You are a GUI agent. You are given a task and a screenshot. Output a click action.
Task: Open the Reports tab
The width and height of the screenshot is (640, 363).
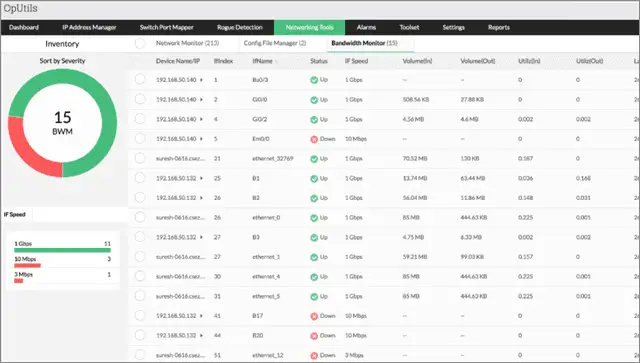point(499,27)
